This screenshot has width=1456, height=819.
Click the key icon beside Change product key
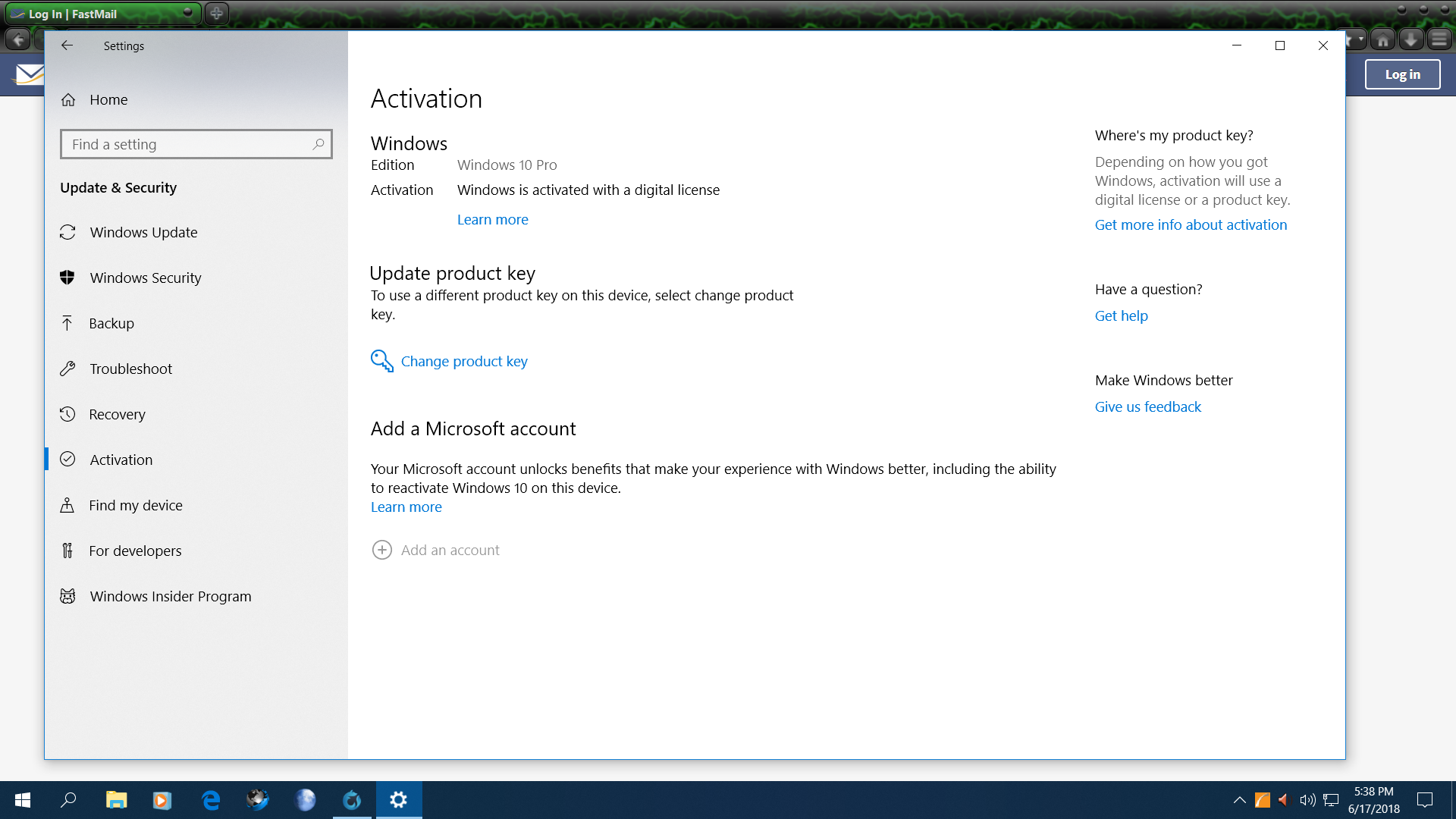[381, 361]
